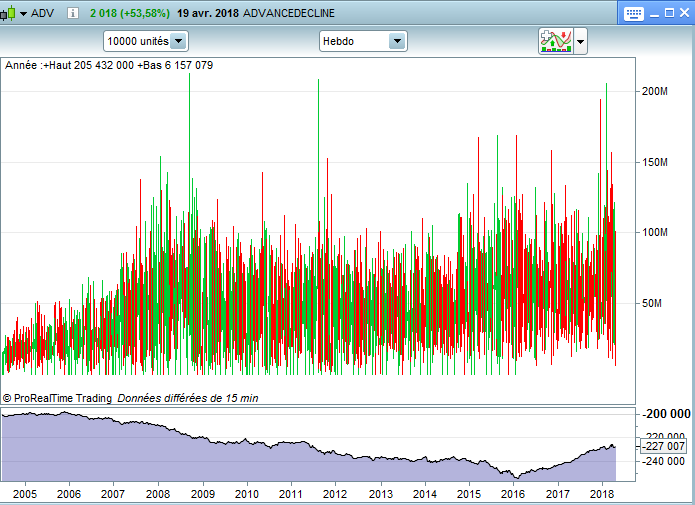Click the candlestick chart style icon
Screen dimensions: 695x505
click(x=8, y=14)
